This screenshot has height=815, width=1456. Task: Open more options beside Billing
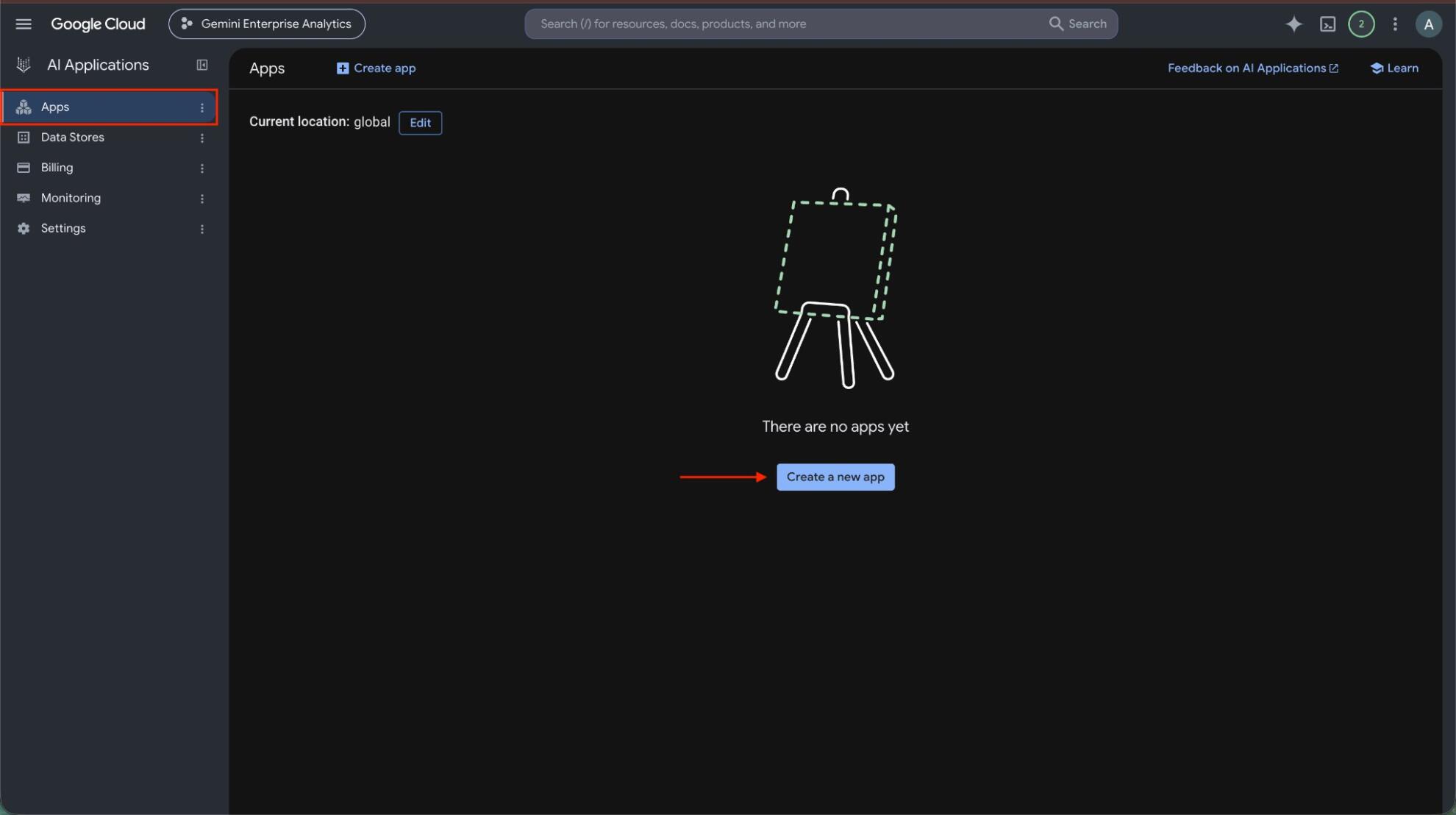[202, 168]
